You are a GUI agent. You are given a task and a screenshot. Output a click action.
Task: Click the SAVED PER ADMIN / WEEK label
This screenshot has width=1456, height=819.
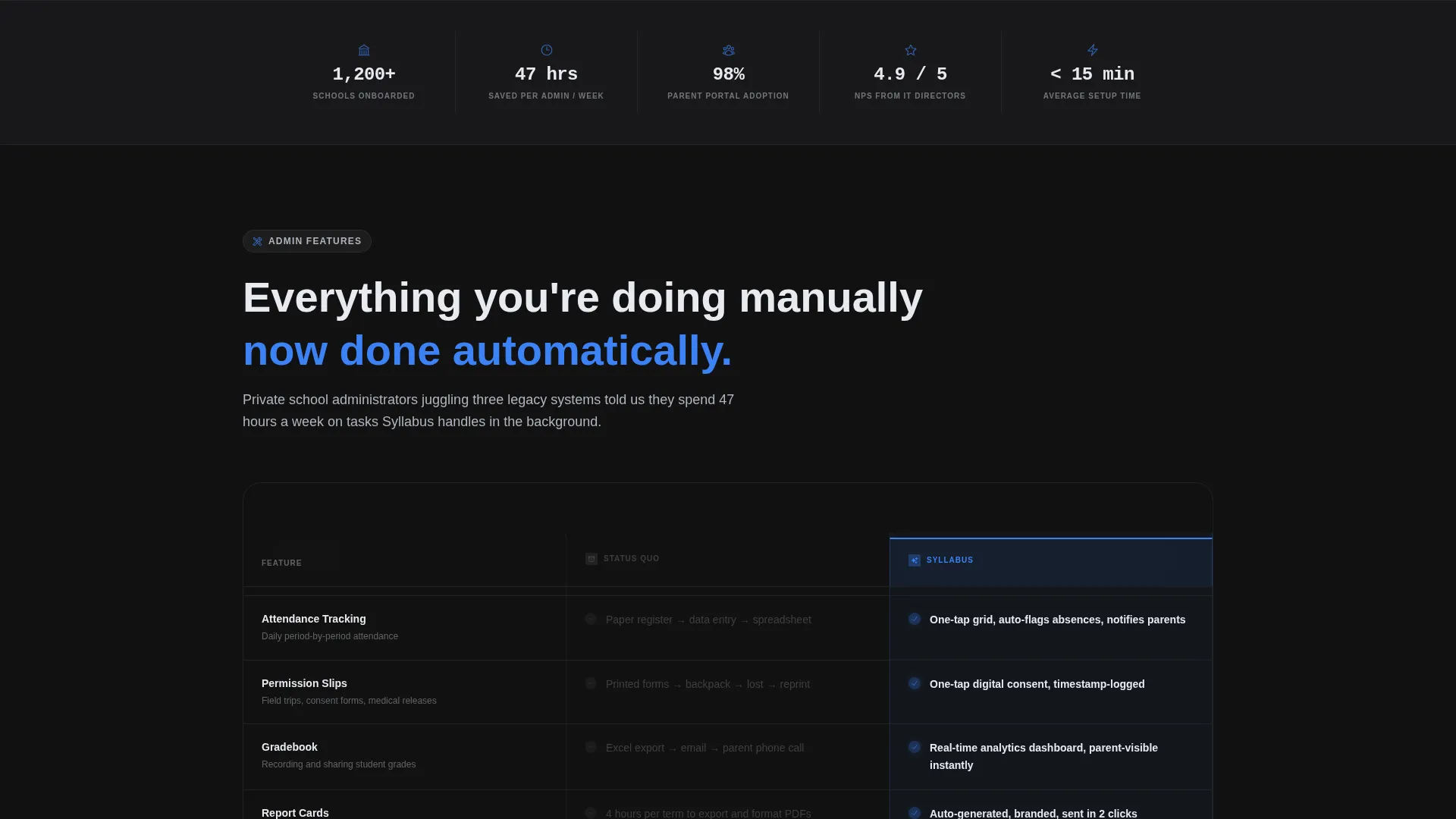[546, 96]
